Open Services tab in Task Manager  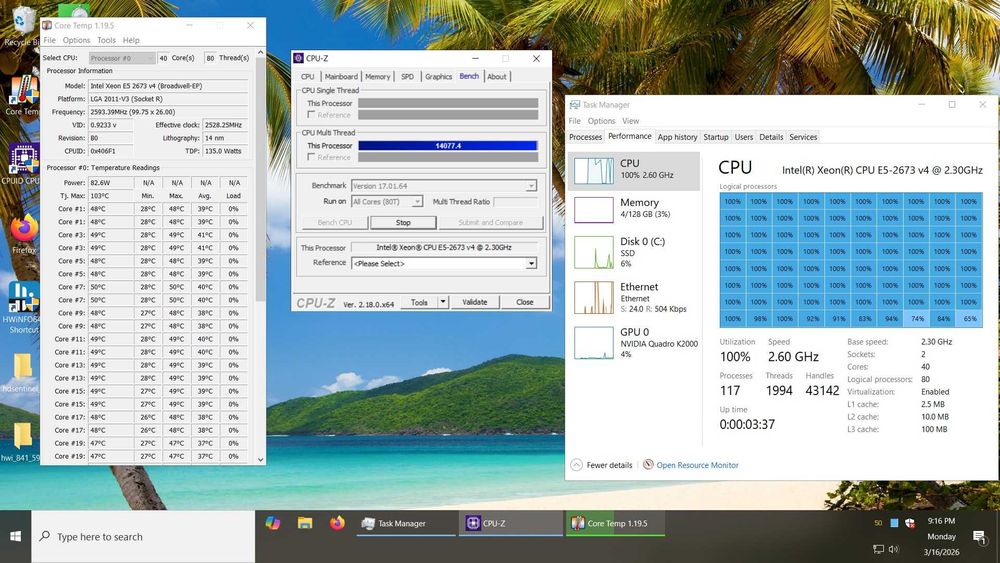pyautogui.click(x=803, y=137)
